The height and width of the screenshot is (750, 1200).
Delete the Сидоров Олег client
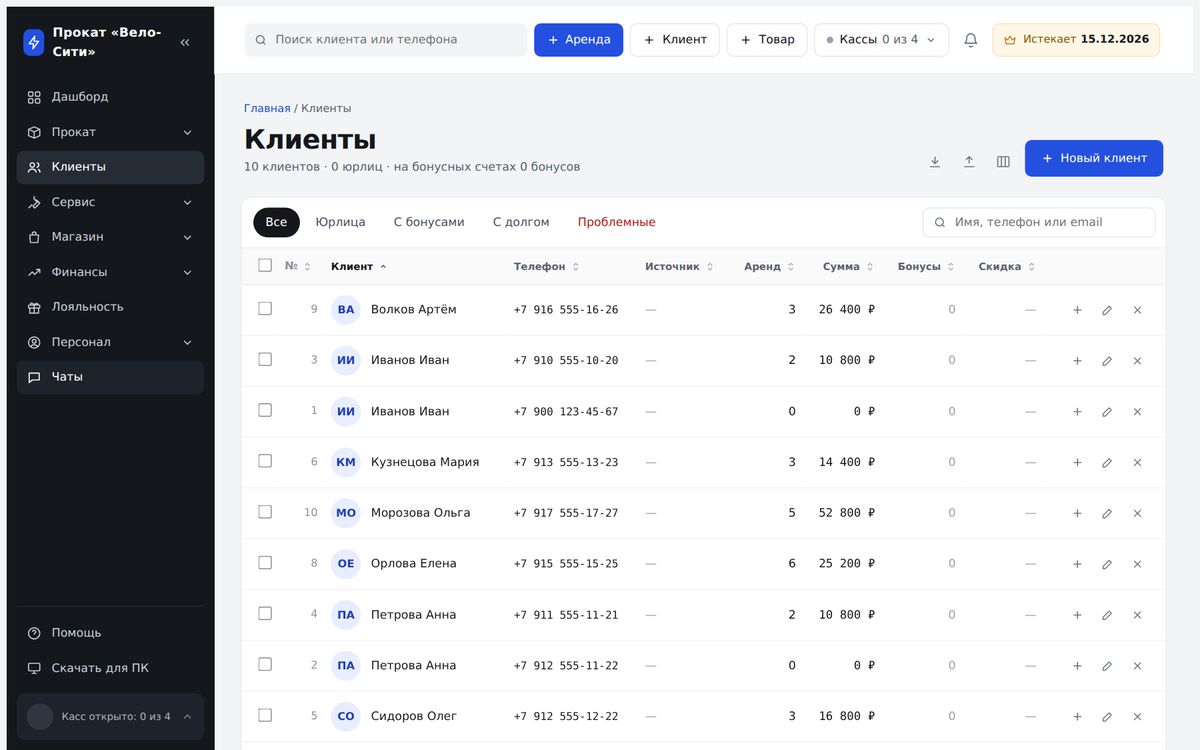(1137, 717)
